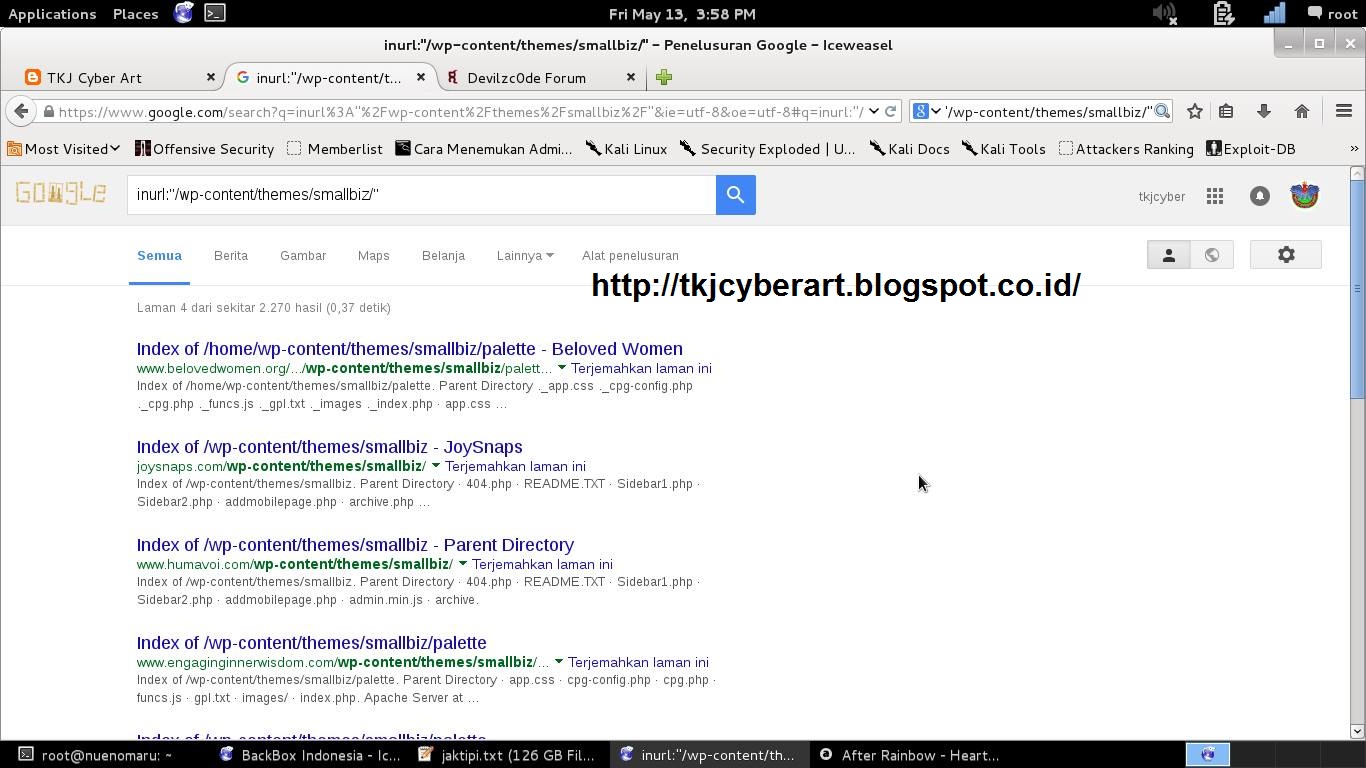This screenshot has width=1366, height=768.
Task: Select the Belanja search tab
Action: pyautogui.click(x=443, y=256)
